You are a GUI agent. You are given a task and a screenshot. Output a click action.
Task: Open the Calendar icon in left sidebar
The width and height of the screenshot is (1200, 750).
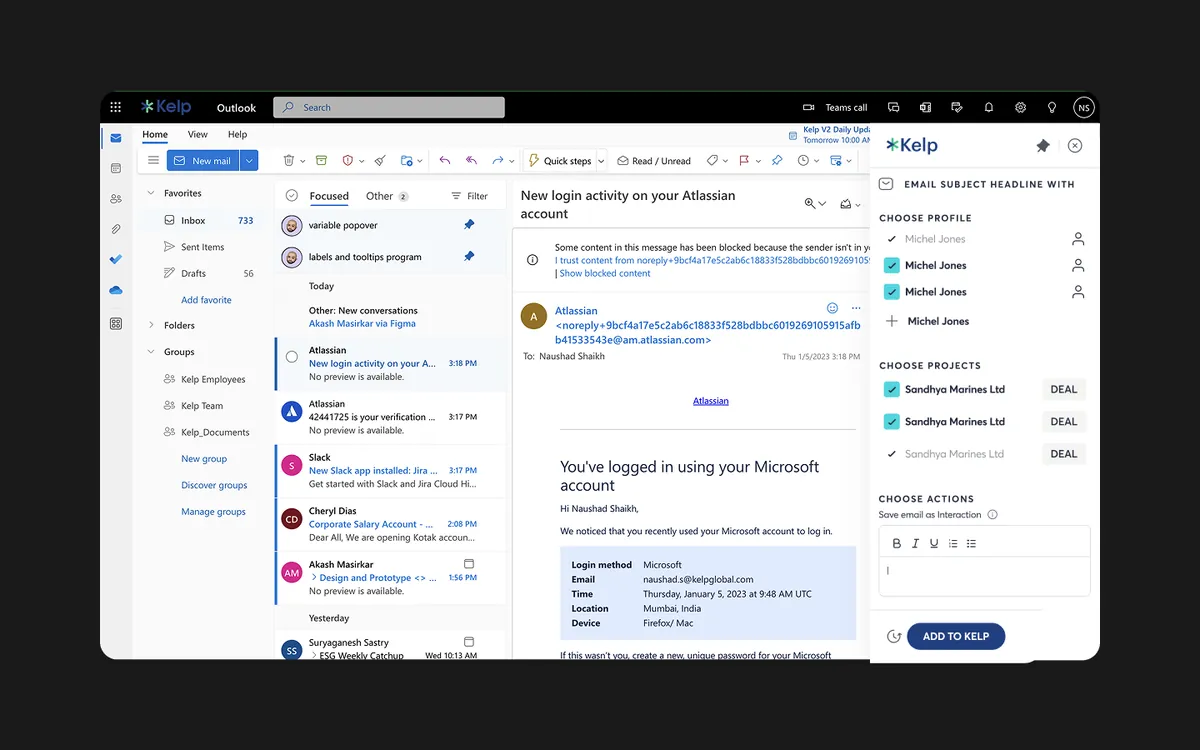point(116,168)
